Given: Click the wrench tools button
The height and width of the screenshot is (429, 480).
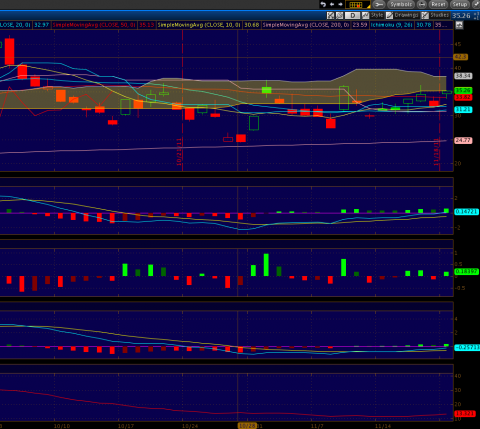Looking at the screenshot, I should pos(379,4).
